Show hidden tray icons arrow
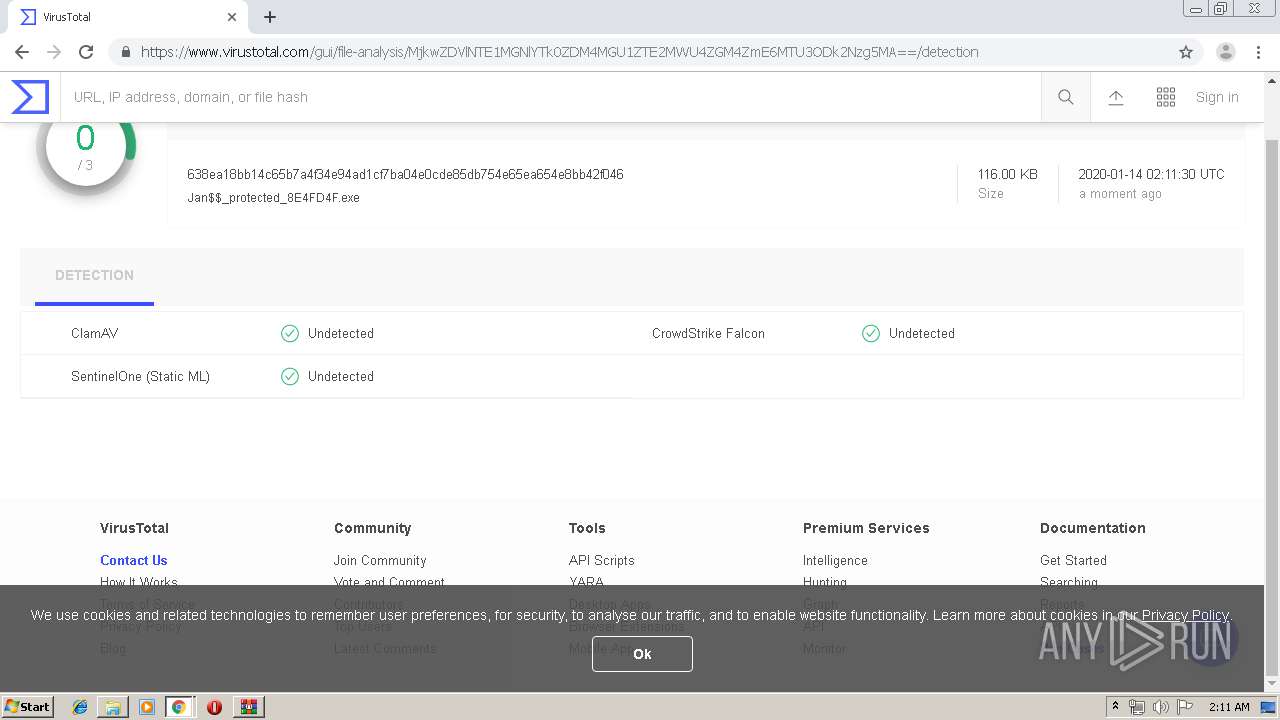The height and width of the screenshot is (720, 1280). [1116, 707]
